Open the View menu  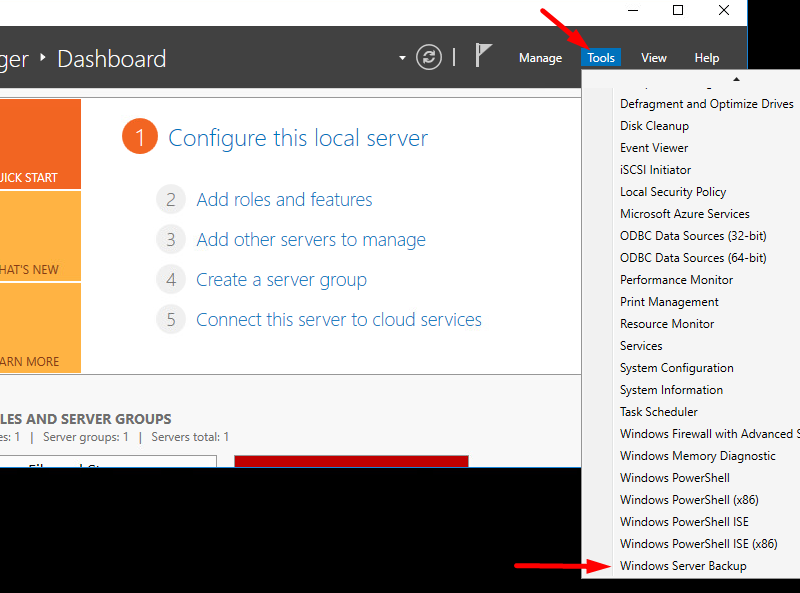coord(654,58)
